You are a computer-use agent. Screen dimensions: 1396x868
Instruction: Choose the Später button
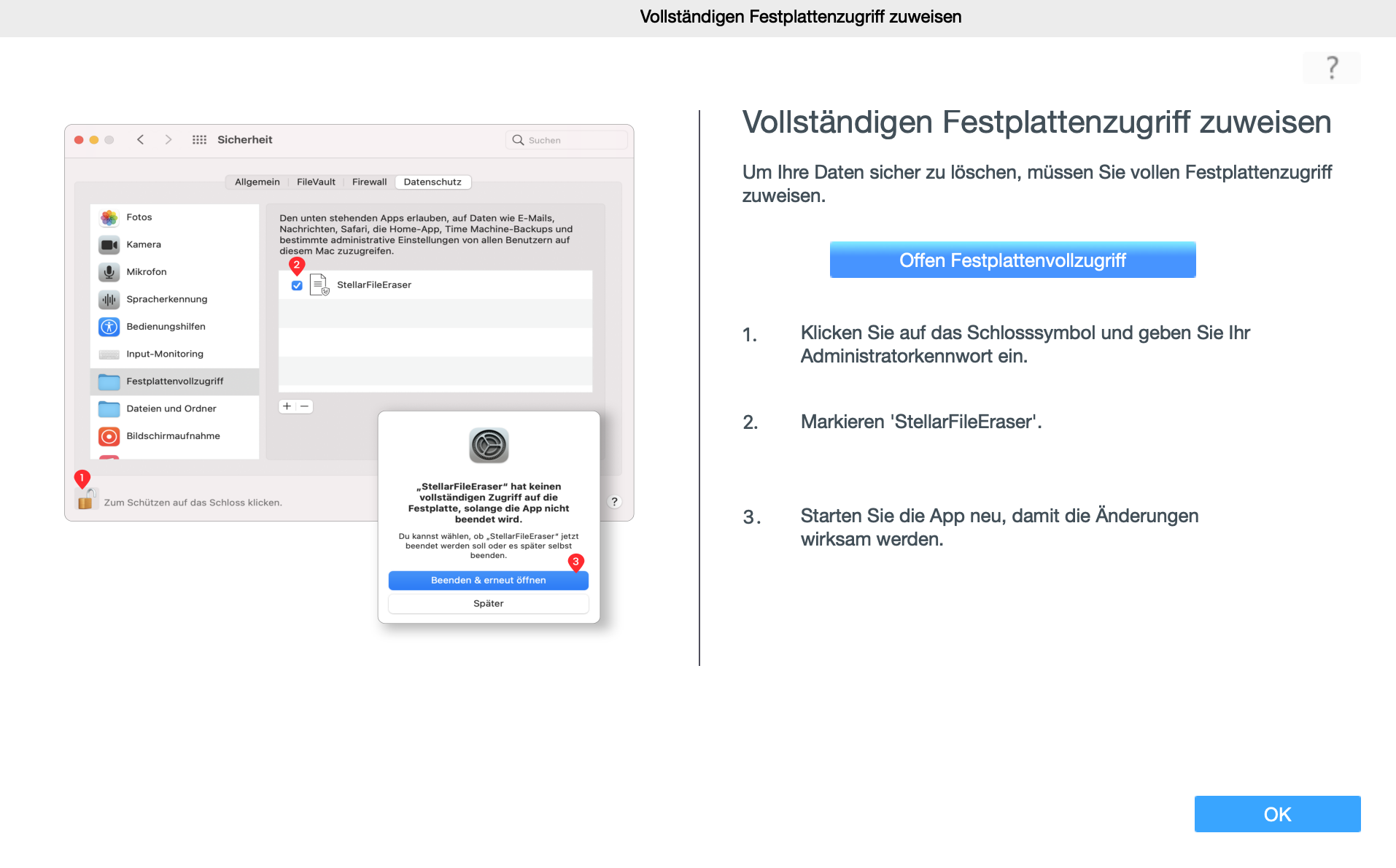[488, 603]
